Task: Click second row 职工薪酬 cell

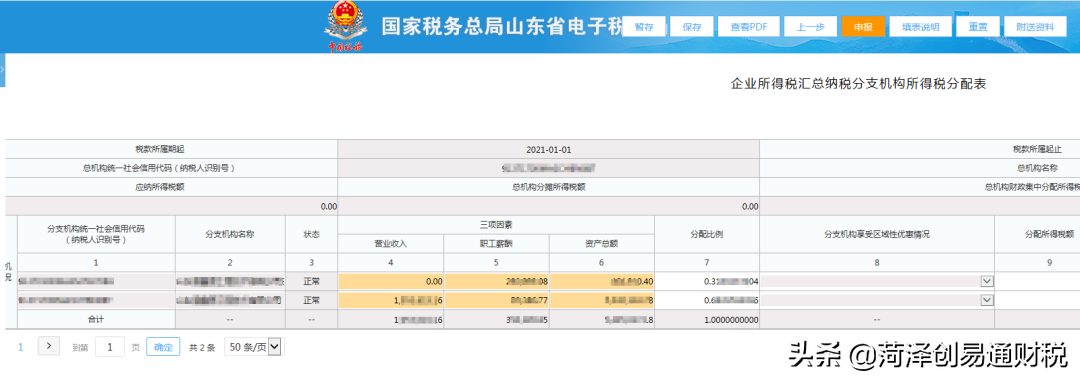Action: pos(497,300)
